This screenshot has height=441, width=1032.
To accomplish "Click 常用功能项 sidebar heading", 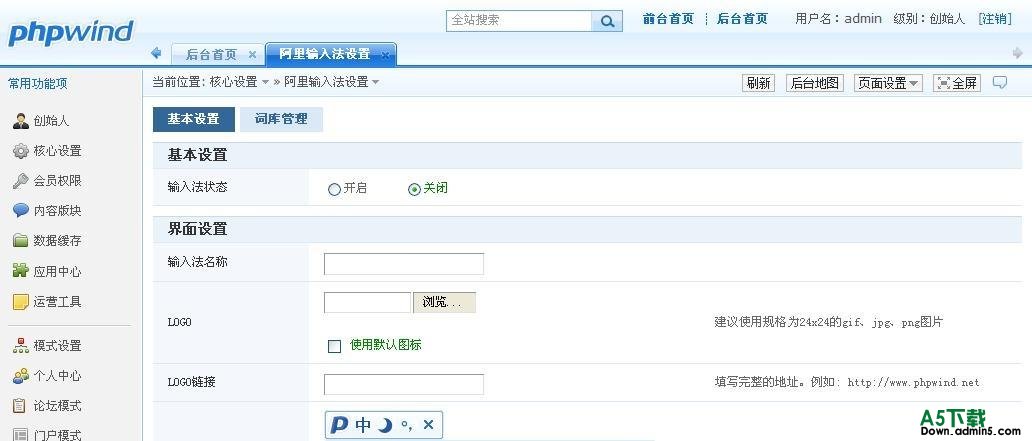I will (x=38, y=84).
